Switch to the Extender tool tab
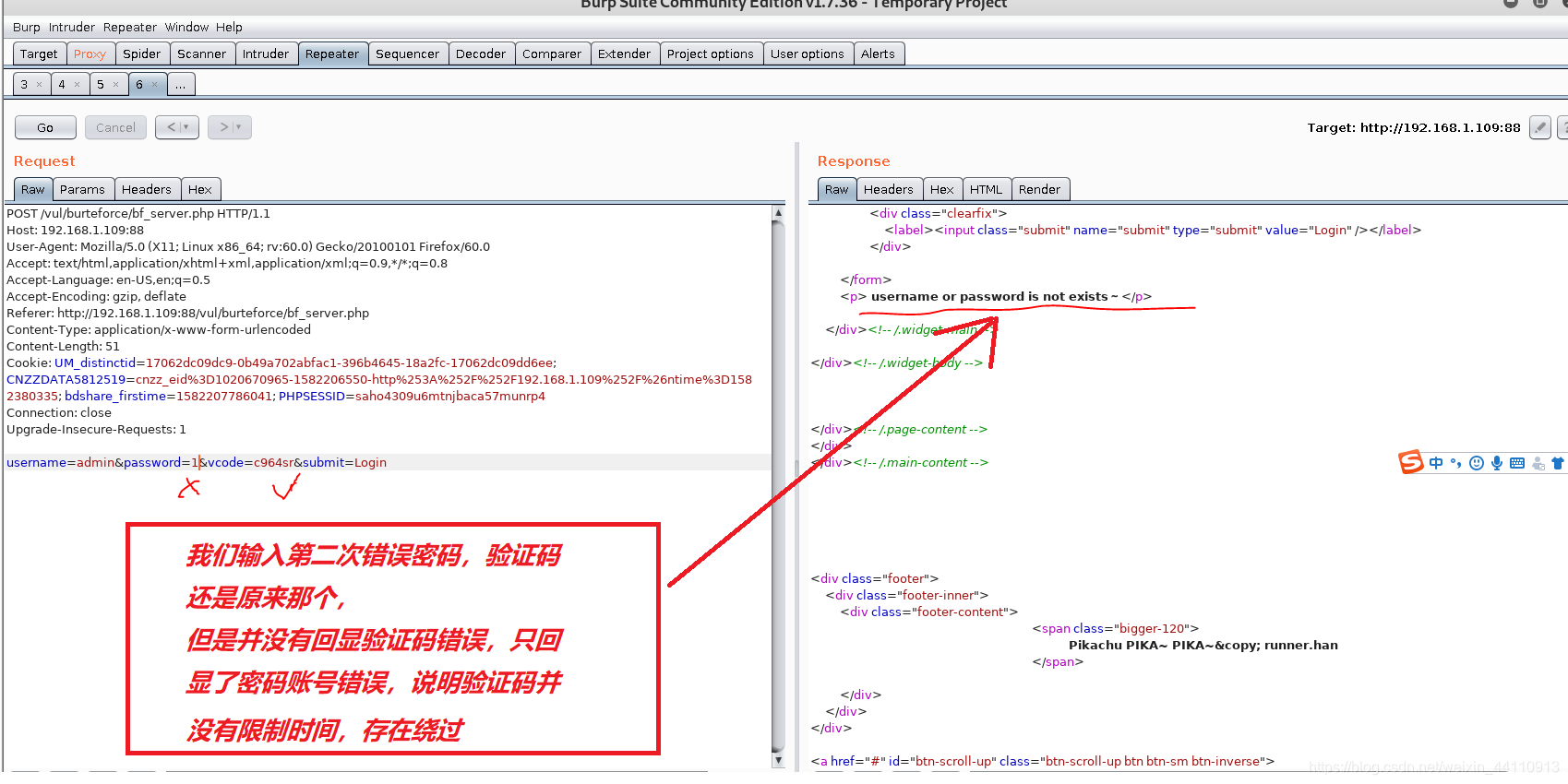This screenshot has height=784, width=1568. [x=625, y=53]
